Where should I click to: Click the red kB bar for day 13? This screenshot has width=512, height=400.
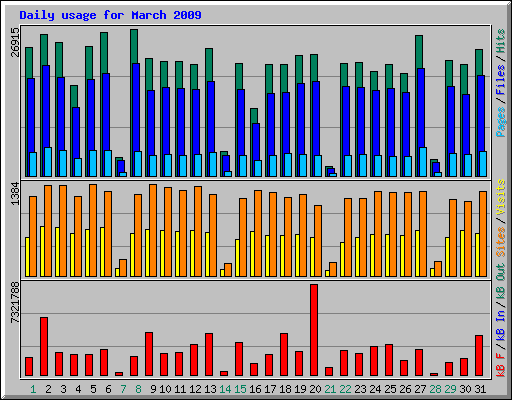click(x=209, y=355)
